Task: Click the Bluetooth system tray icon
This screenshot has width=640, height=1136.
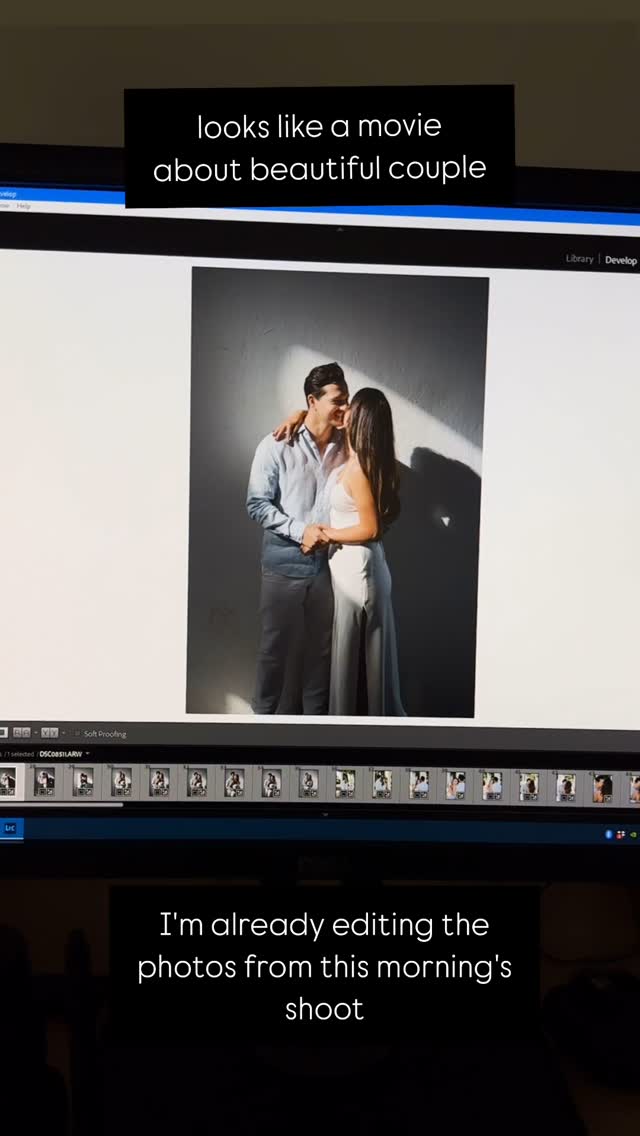Action: click(x=609, y=835)
